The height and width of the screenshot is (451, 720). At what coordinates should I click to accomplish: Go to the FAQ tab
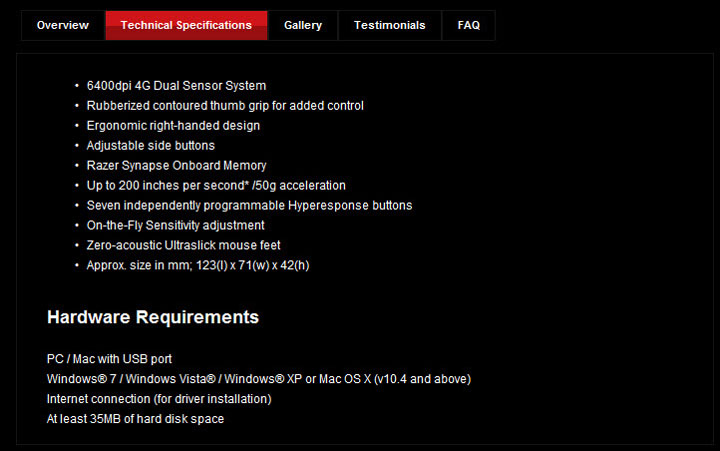coord(469,25)
